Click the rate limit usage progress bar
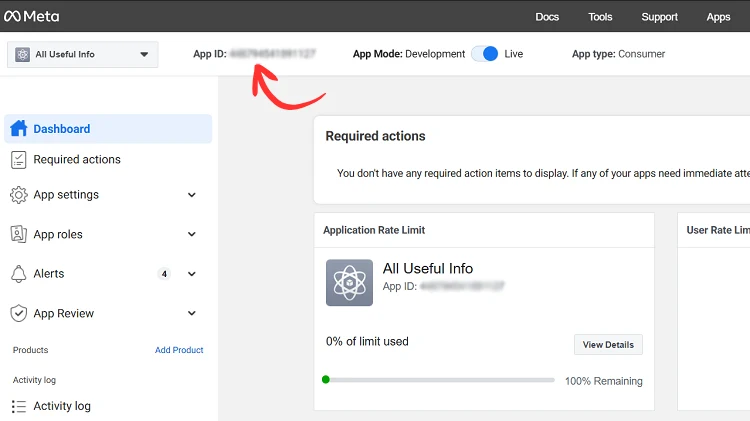Screen dimensions: 750x421 click(x=440, y=380)
